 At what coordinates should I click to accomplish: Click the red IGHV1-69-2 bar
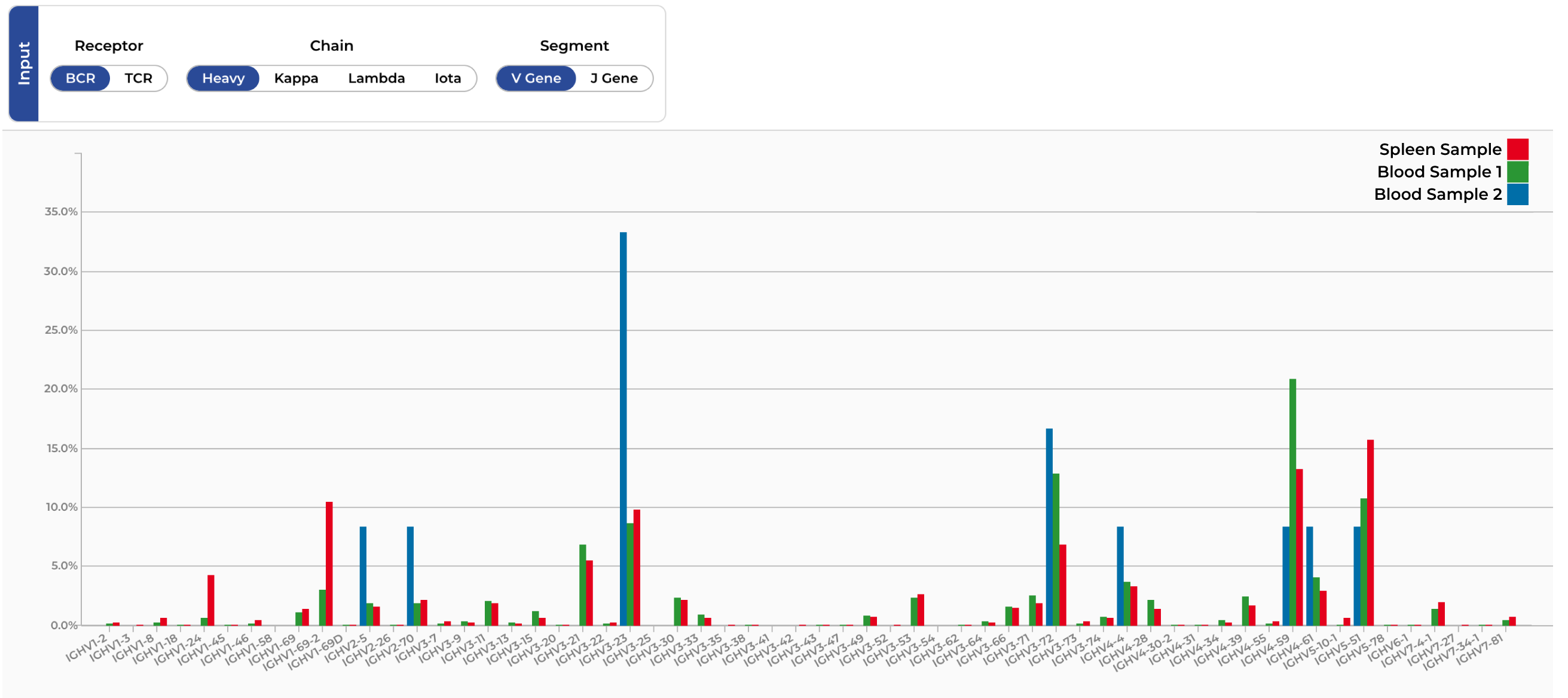329,563
